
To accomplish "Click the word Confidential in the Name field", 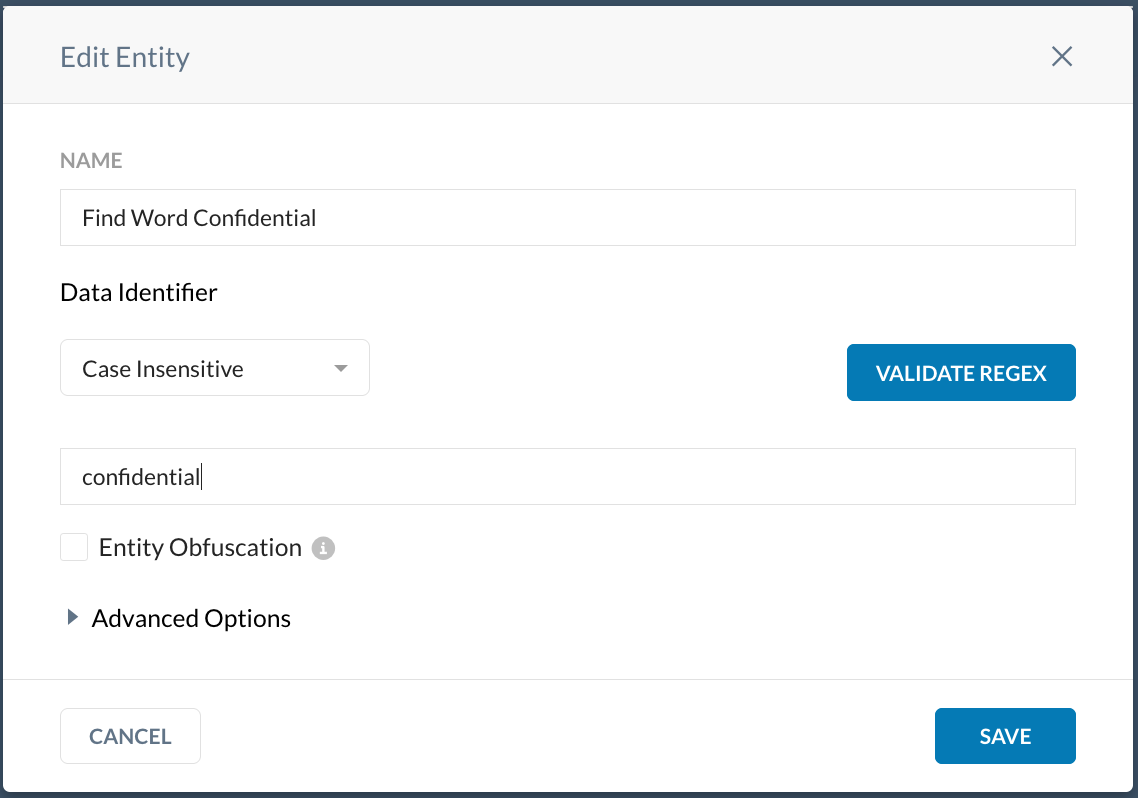I will click(255, 218).
